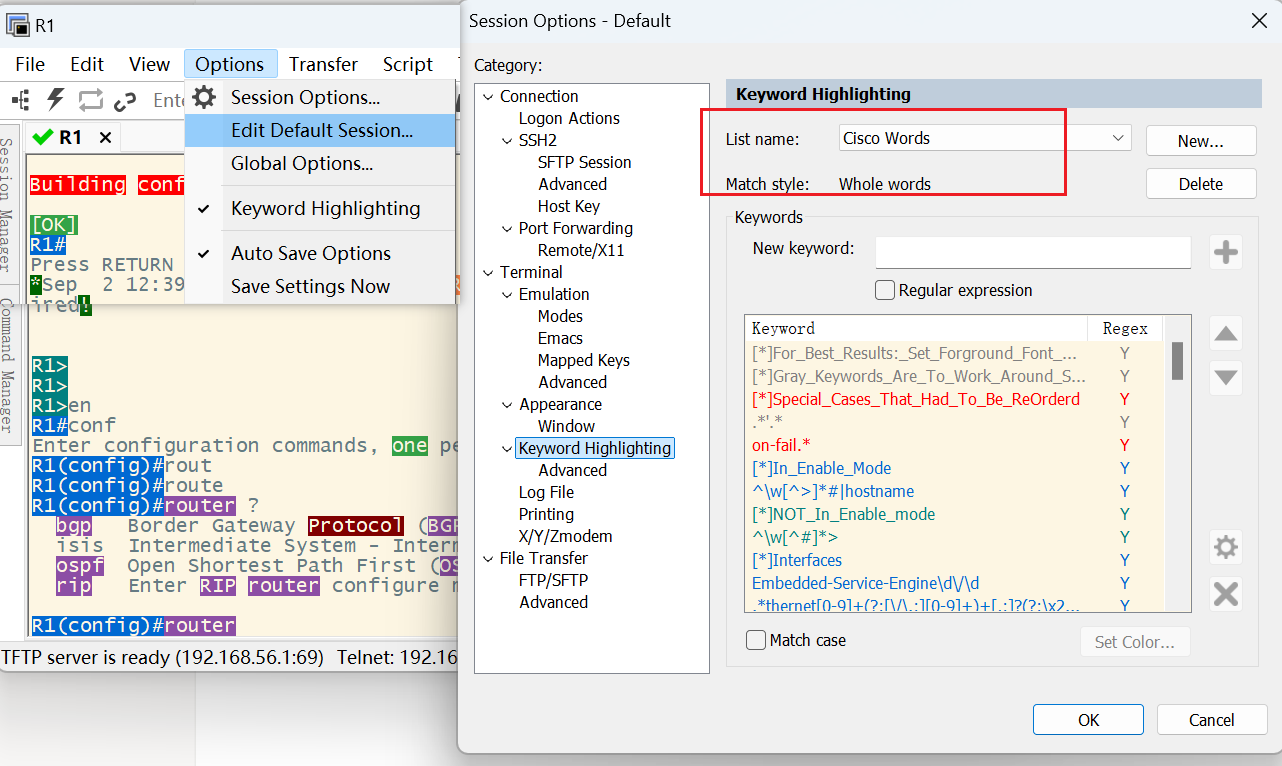Click the keyword properties gear icon
The height and width of the screenshot is (766, 1282).
tap(1226, 547)
